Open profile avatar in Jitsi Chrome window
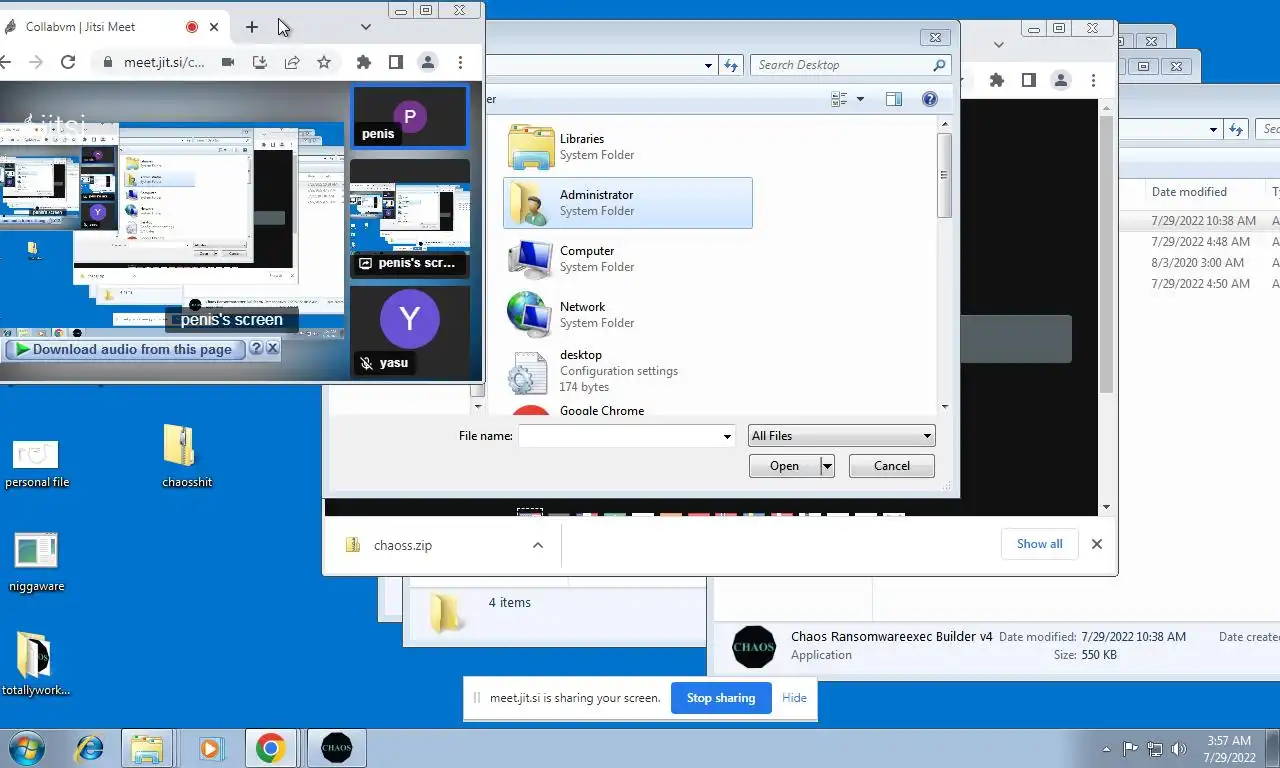Image resolution: width=1280 pixels, height=768 pixels. tap(428, 62)
